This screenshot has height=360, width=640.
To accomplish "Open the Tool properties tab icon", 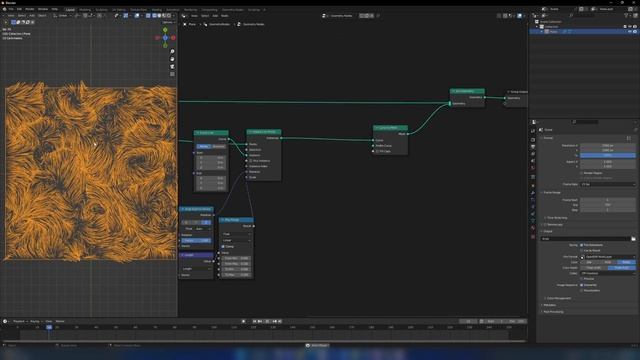I will [x=533, y=131].
